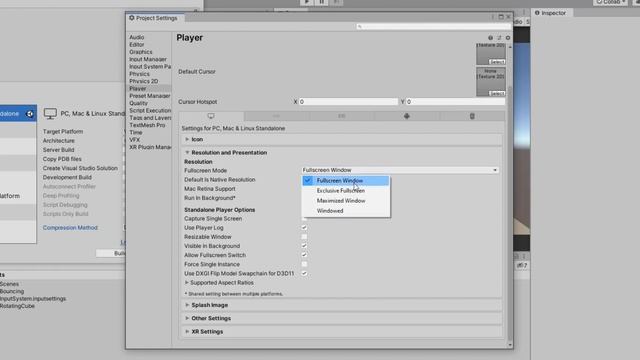Click the Cursor Hotspot X field

pos(348,102)
